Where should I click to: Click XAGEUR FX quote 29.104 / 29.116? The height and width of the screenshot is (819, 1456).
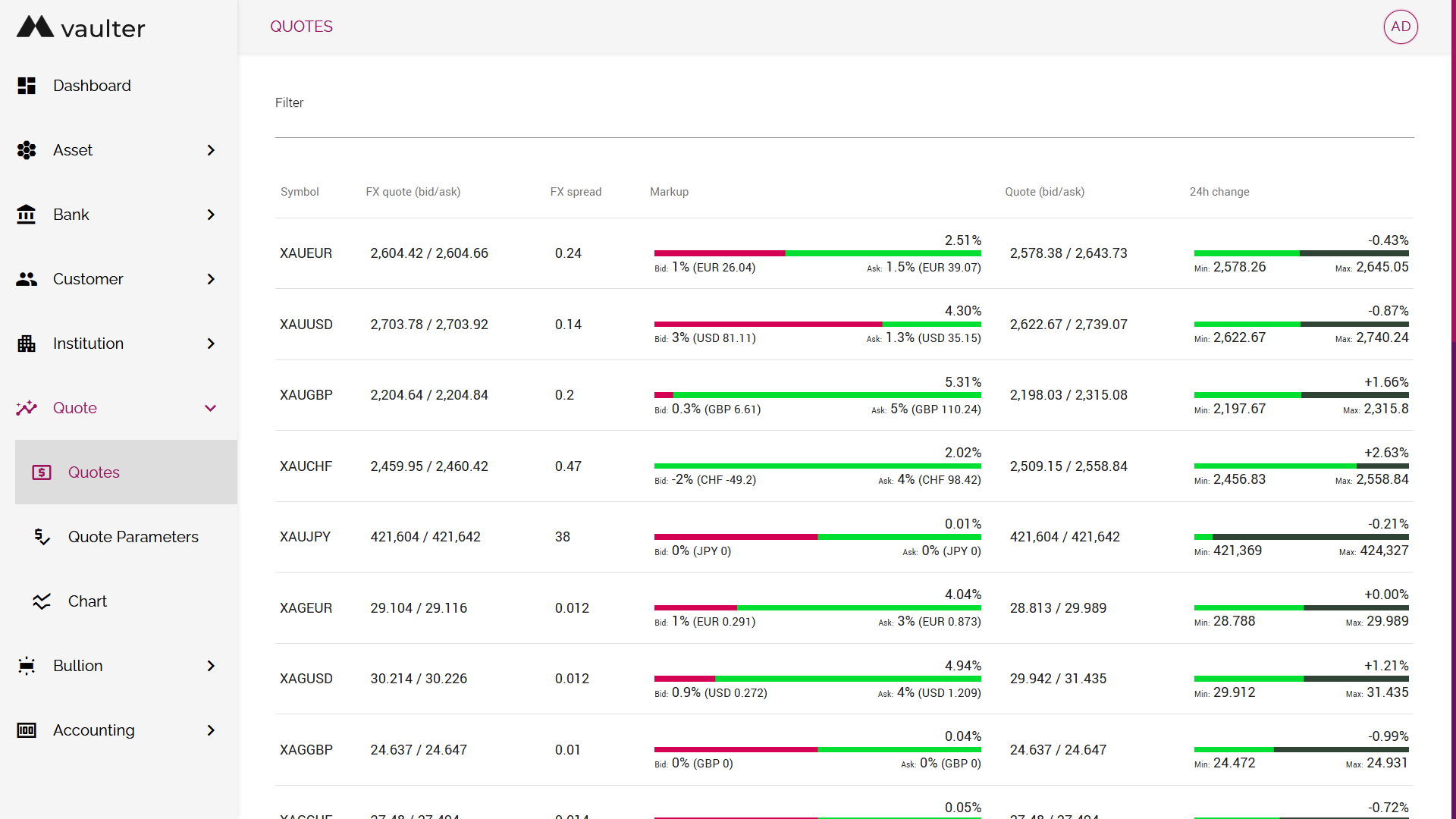pos(419,608)
